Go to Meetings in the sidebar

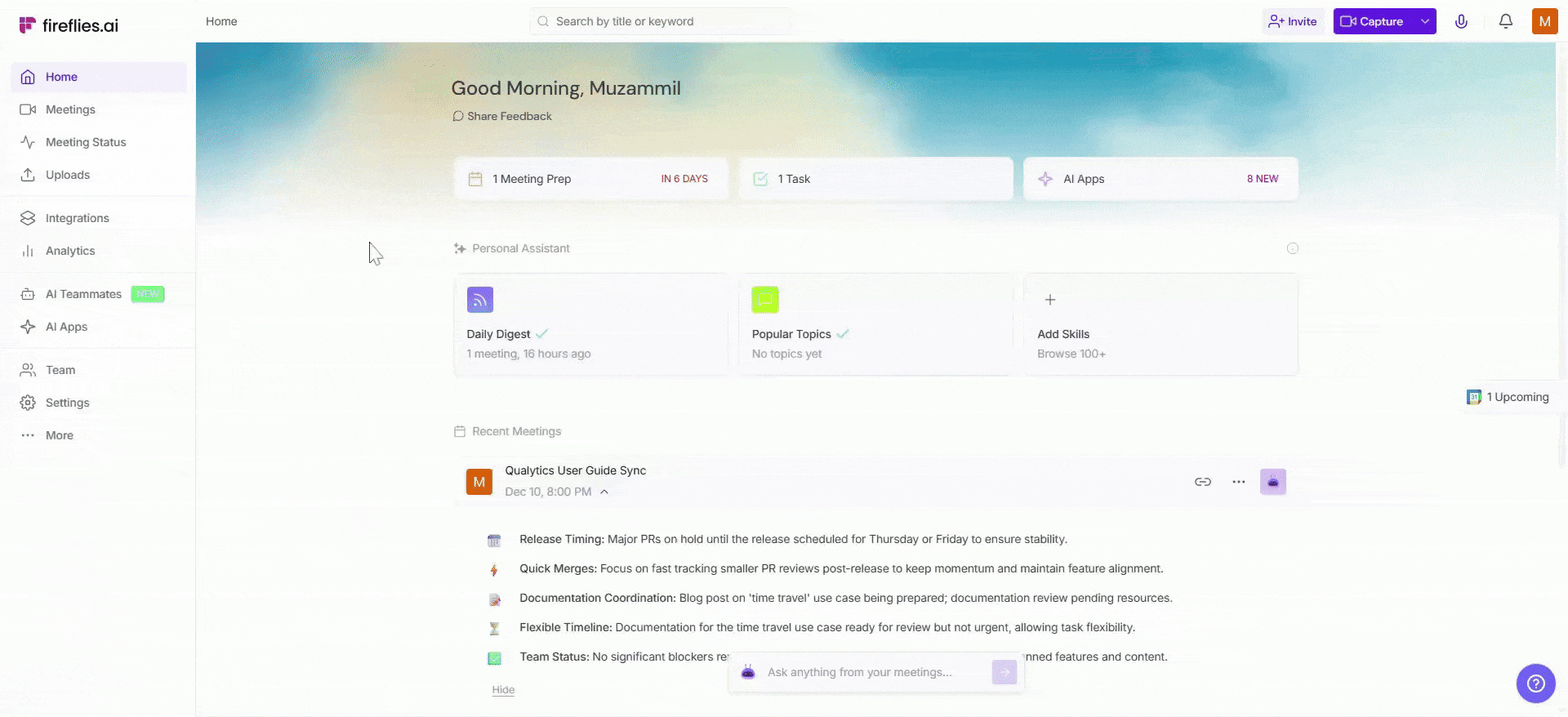99,109
